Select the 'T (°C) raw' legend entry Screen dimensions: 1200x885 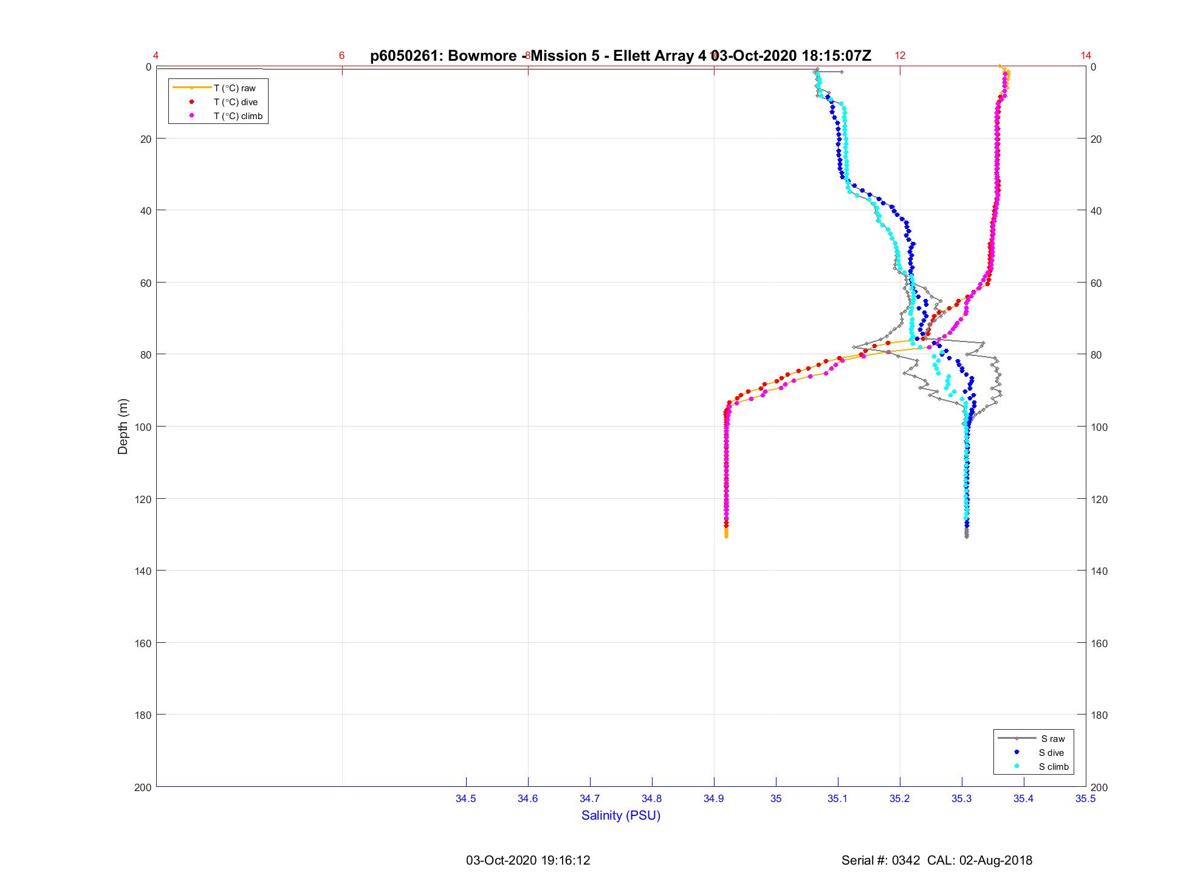[x=219, y=88]
